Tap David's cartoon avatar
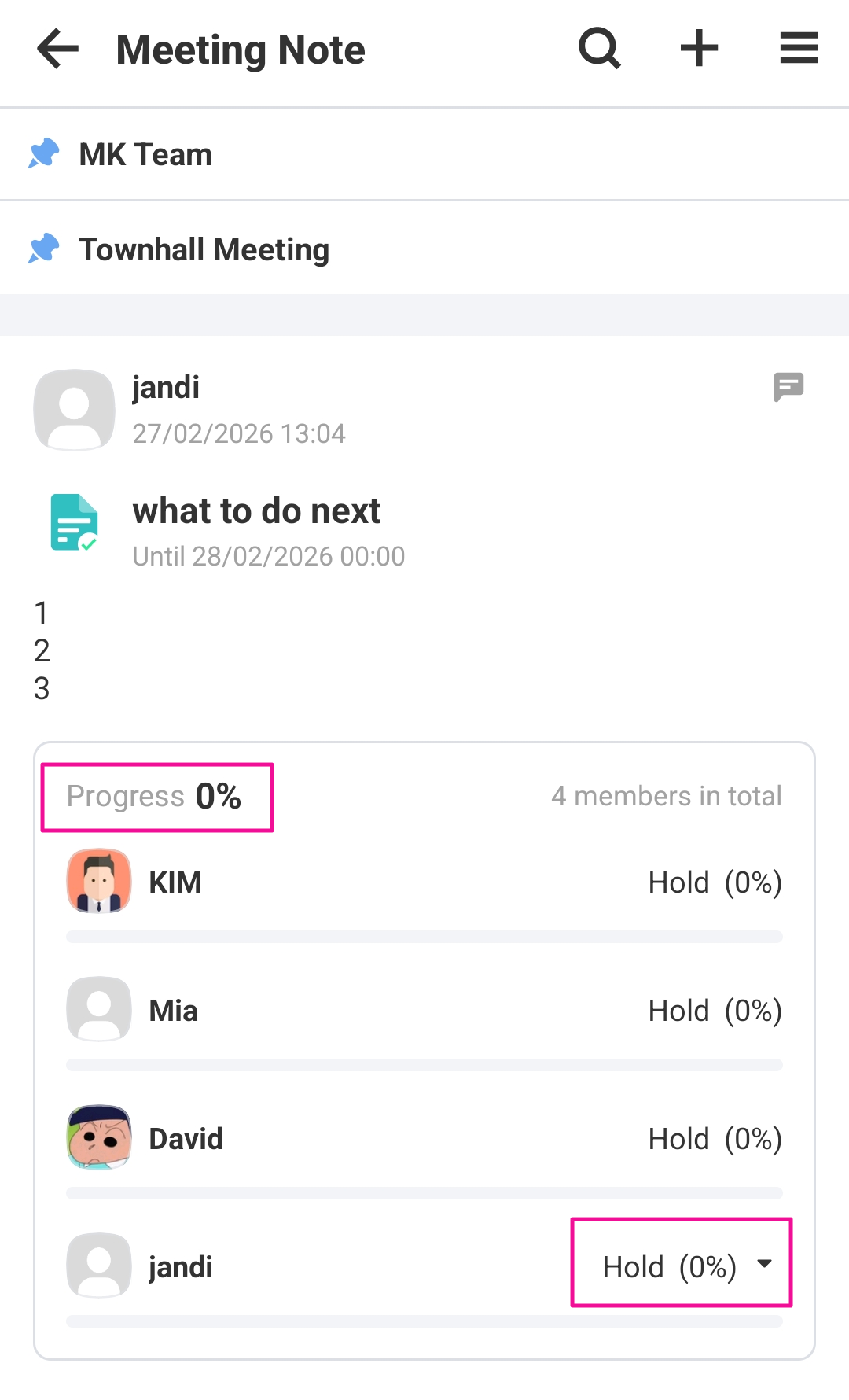Screen dimensions: 849x1400 coord(99,1138)
